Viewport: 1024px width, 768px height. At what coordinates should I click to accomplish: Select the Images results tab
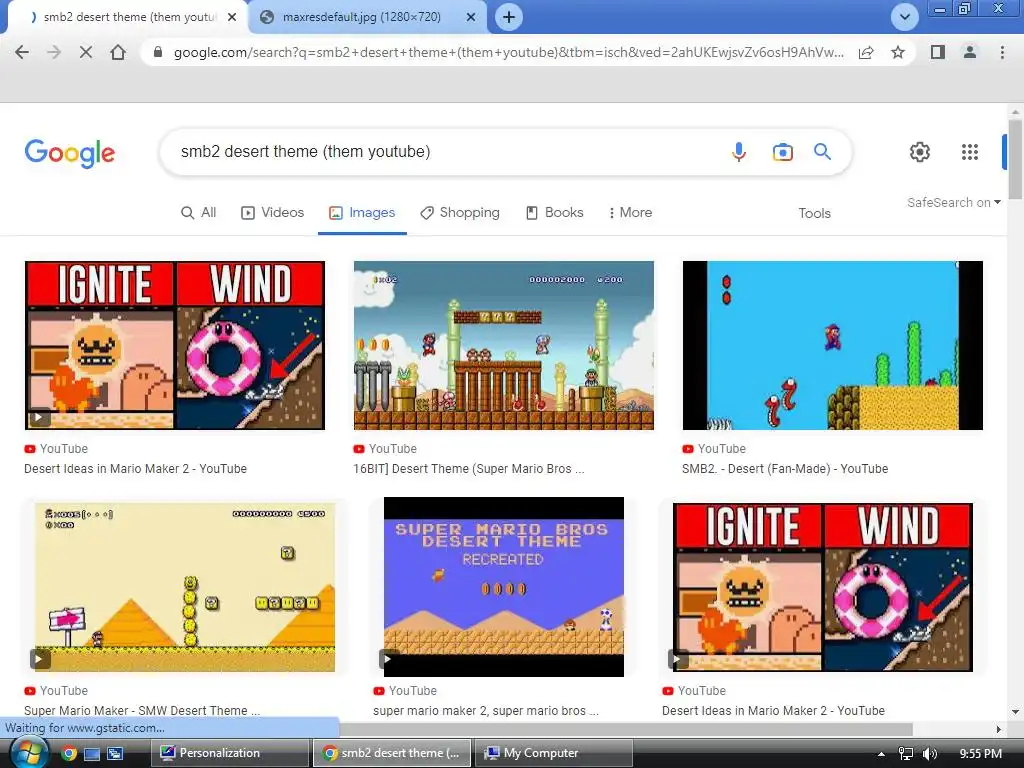[x=362, y=212]
